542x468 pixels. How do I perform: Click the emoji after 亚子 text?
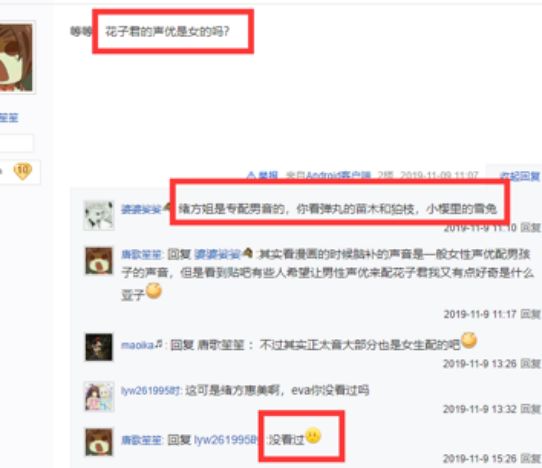(154, 290)
